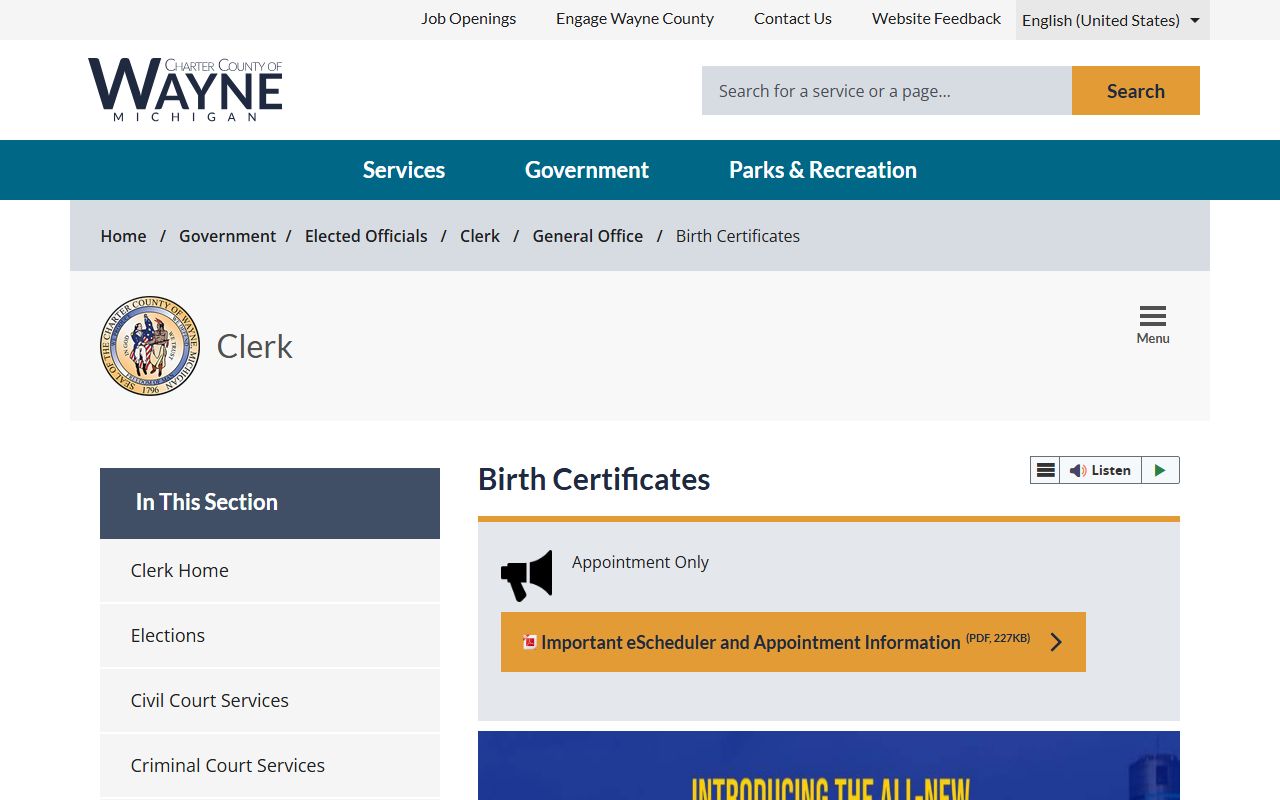Open the English (United States) language dropdown
The image size is (1280, 800).
[x=1112, y=20]
